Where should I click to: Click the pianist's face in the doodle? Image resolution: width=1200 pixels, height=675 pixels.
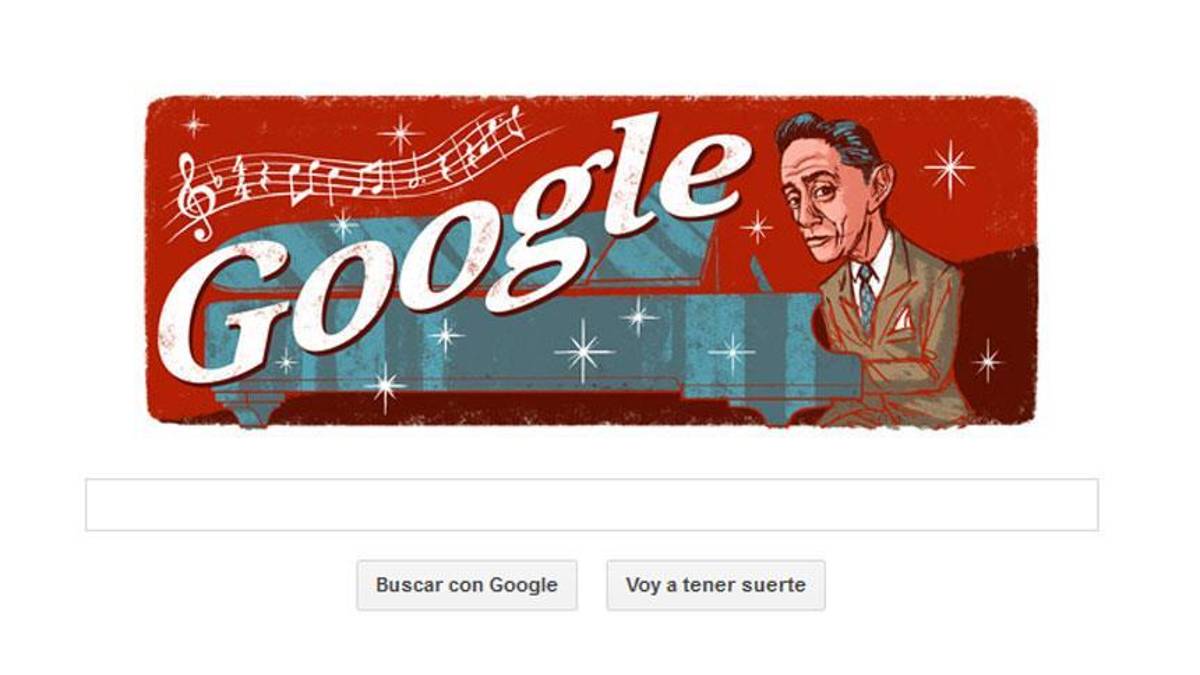820,212
